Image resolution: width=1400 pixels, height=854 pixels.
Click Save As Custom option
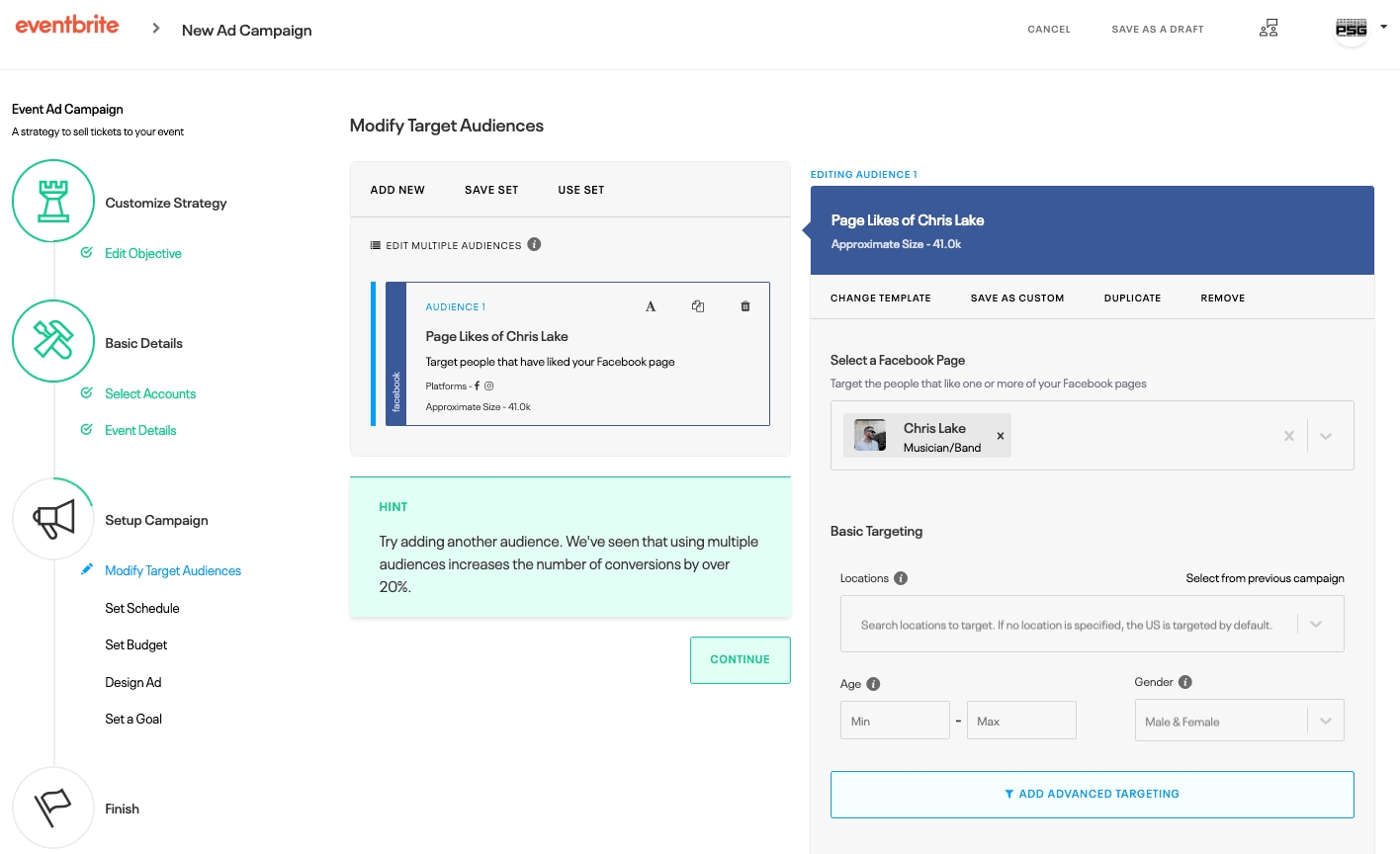click(1017, 298)
